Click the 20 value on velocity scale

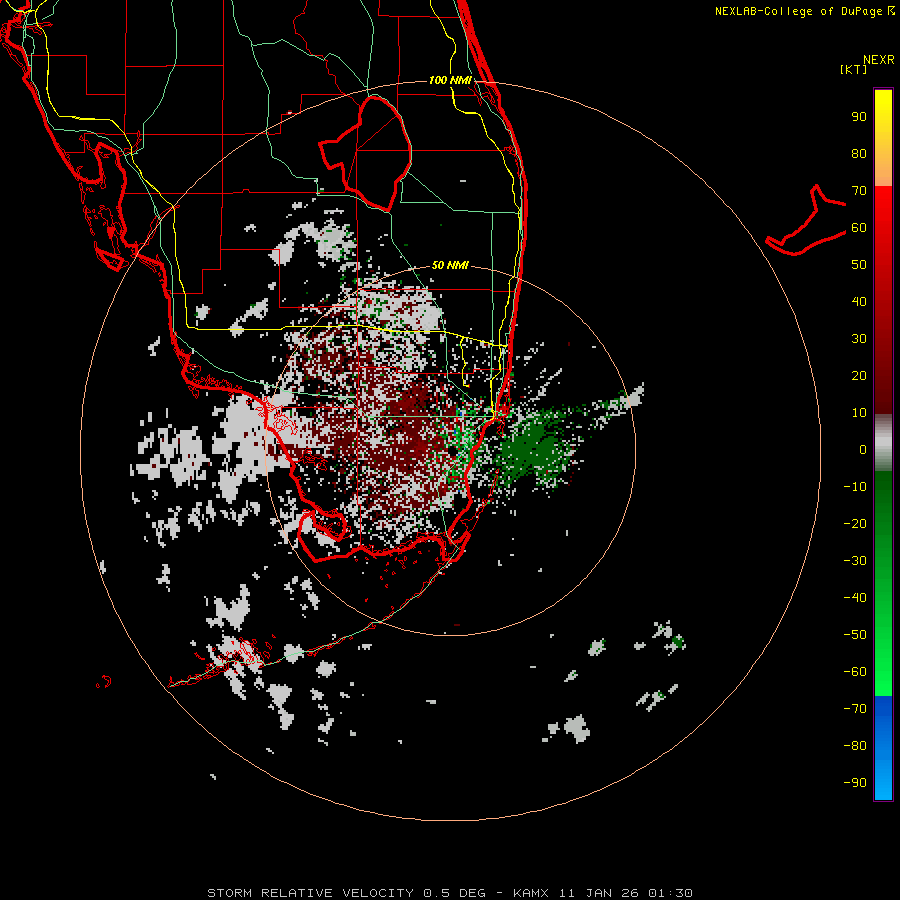[859, 375]
